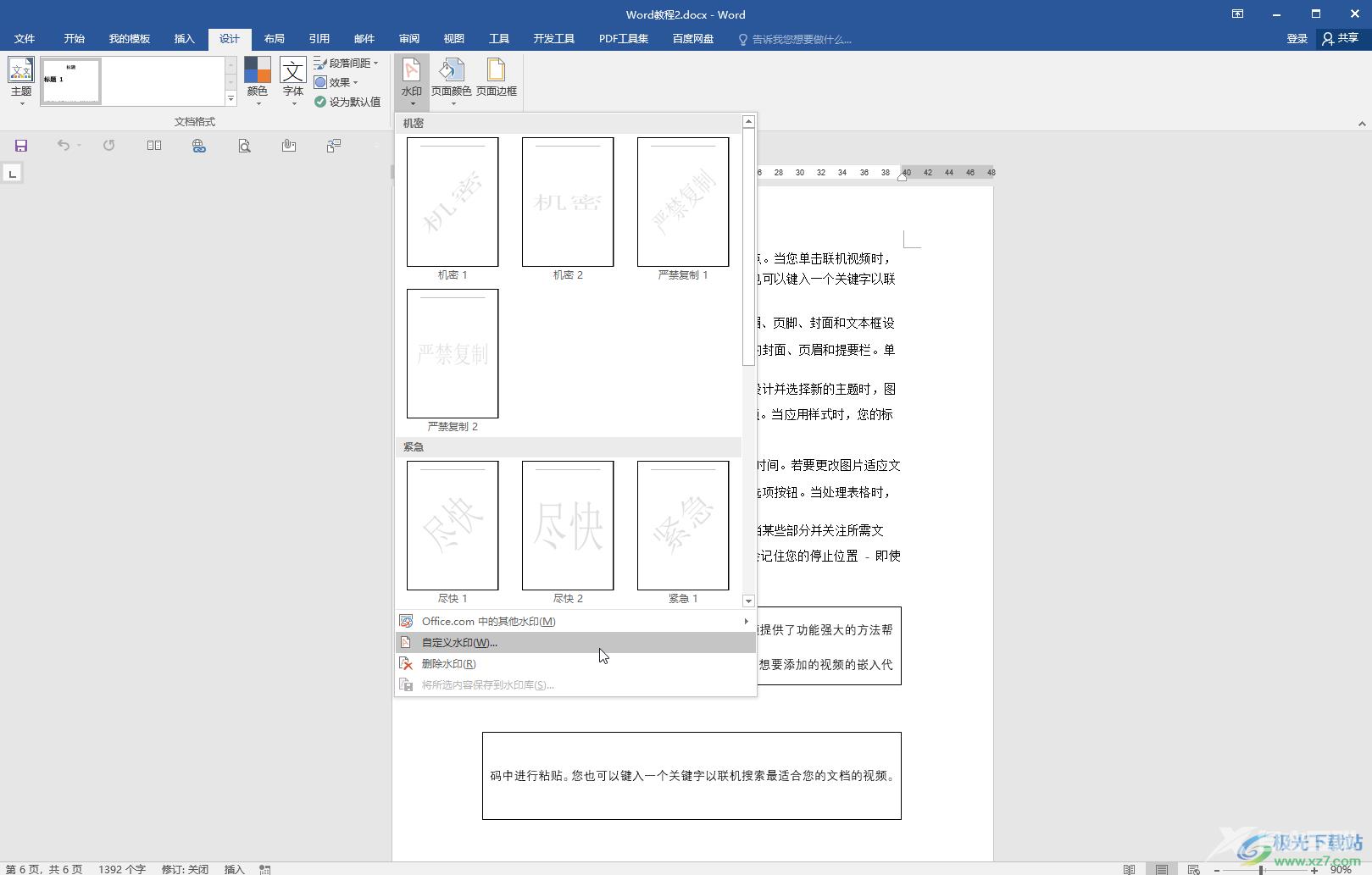Switch to print layout view icon

[1162, 869]
